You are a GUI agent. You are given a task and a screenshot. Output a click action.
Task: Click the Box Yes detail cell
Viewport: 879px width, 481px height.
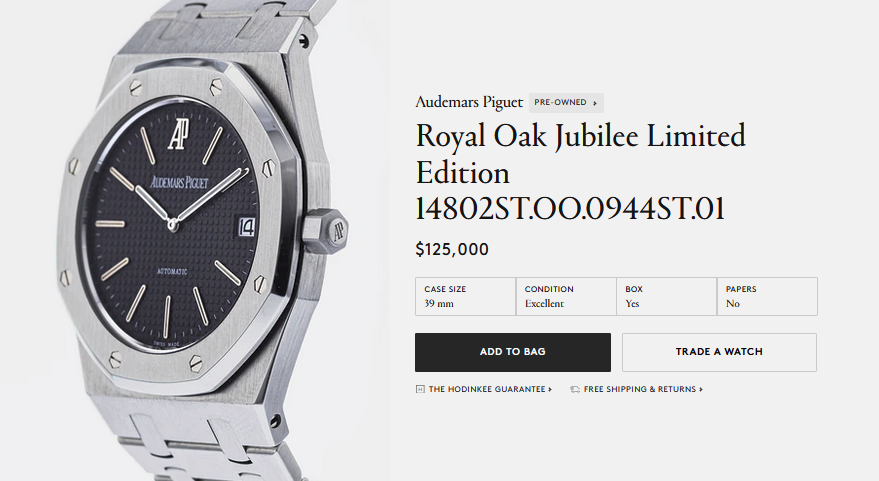[x=667, y=296]
